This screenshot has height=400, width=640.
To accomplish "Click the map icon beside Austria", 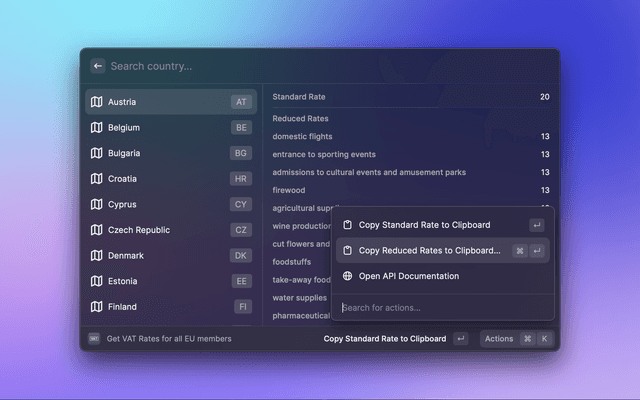I will point(96,102).
